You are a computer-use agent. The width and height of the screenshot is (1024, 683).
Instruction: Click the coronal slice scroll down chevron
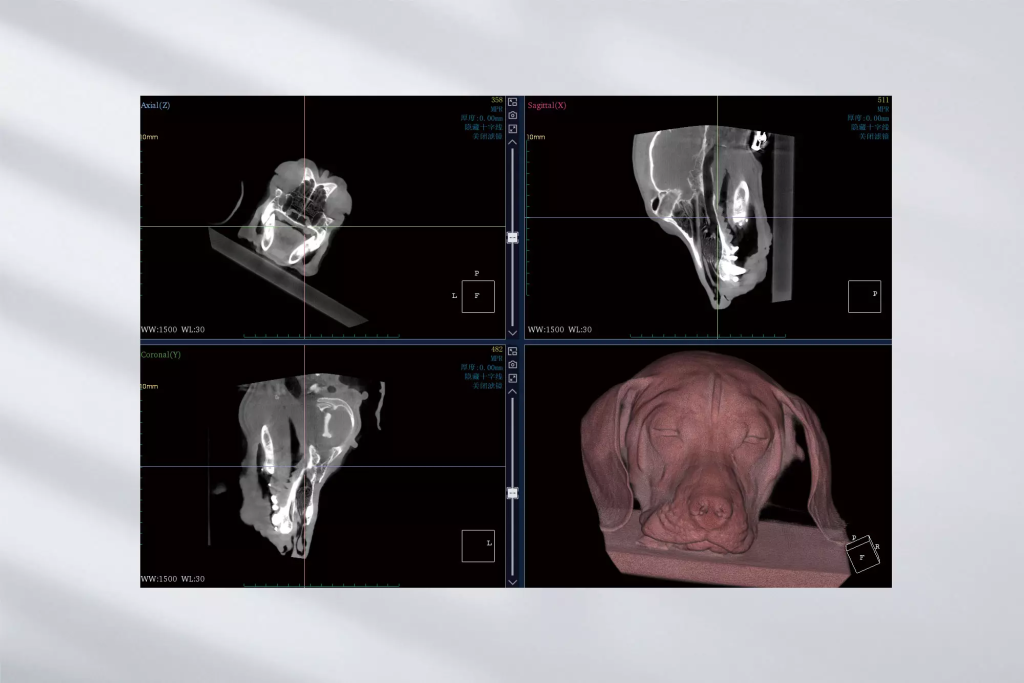coord(513,581)
